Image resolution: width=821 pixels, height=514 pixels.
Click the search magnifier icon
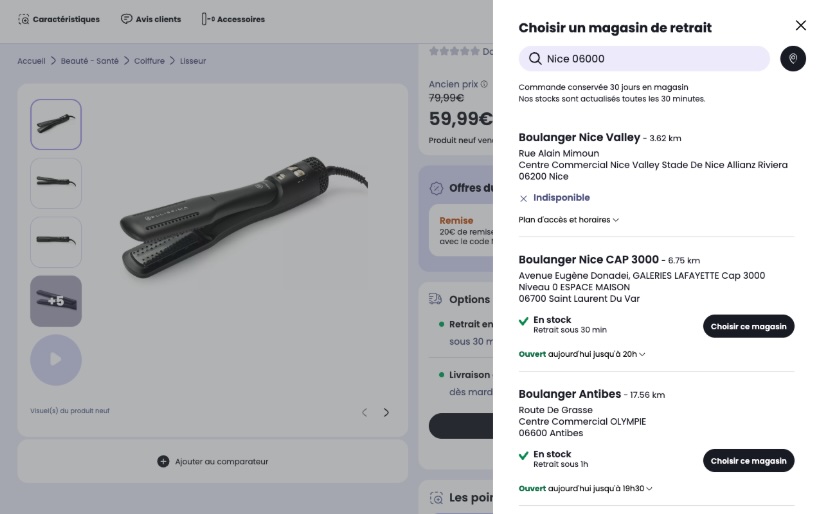pos(535,59)
